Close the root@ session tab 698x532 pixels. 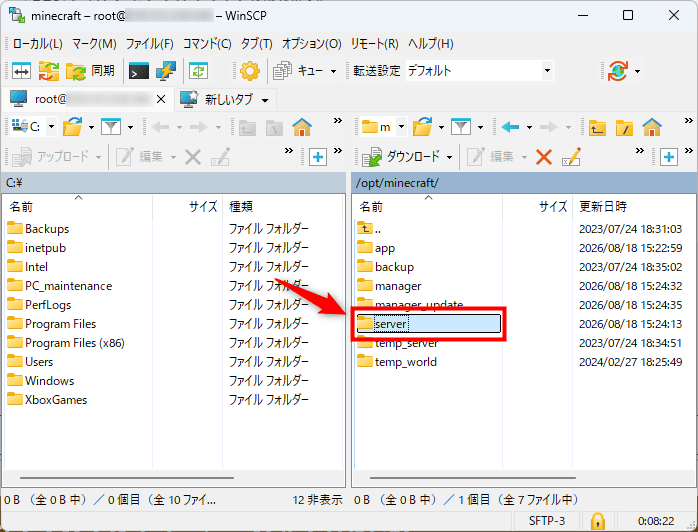coord(161,99)
